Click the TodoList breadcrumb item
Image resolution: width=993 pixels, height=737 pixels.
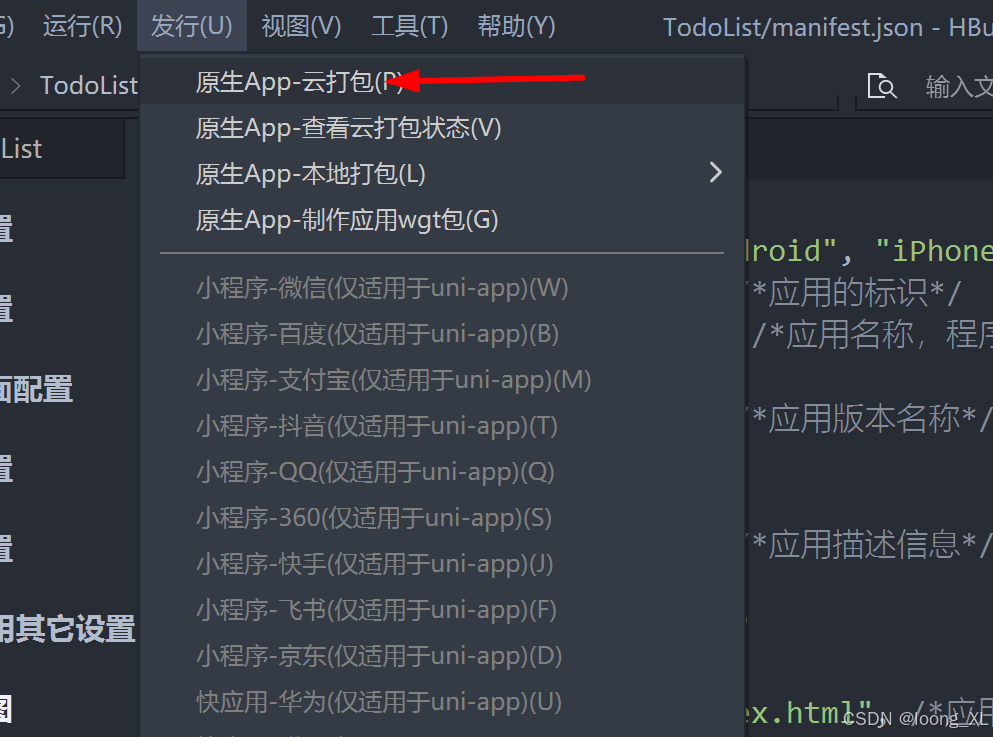pyautogui.click(x=89, y=85)
